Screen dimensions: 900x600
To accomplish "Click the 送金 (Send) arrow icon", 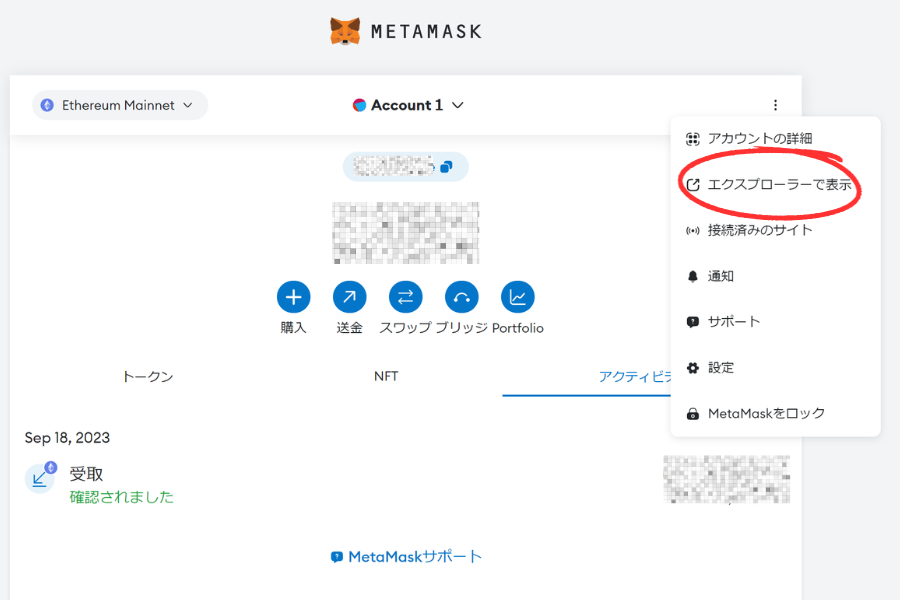I will (349, 297).
